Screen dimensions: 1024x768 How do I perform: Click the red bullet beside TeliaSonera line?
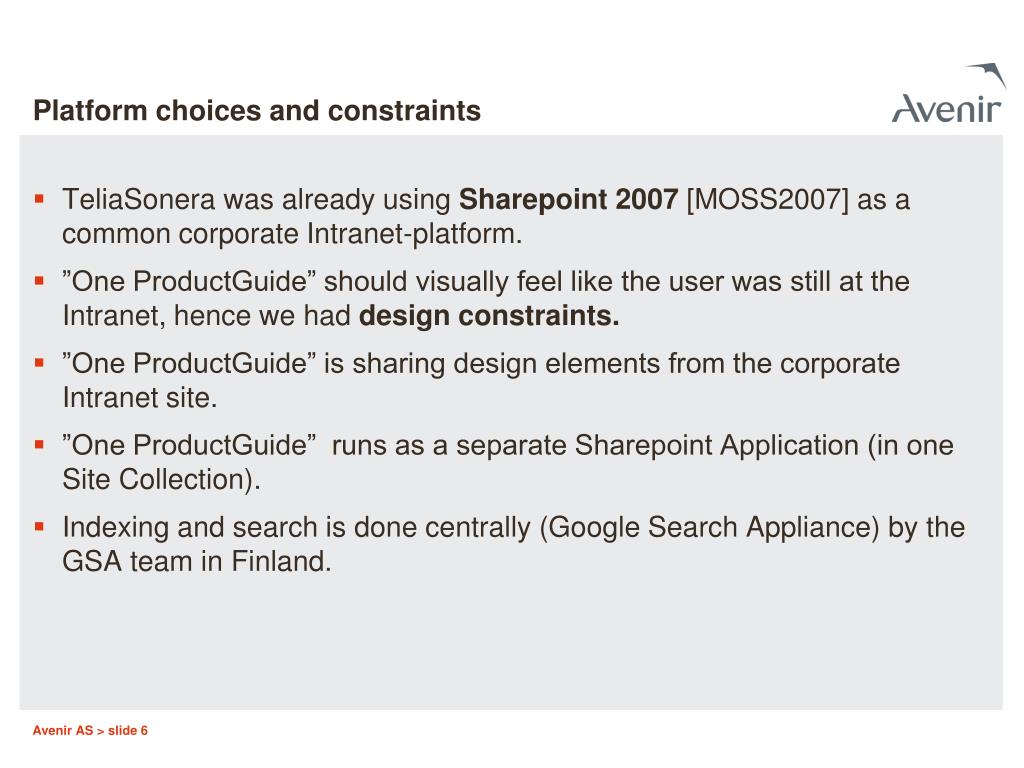click(39, 199)
